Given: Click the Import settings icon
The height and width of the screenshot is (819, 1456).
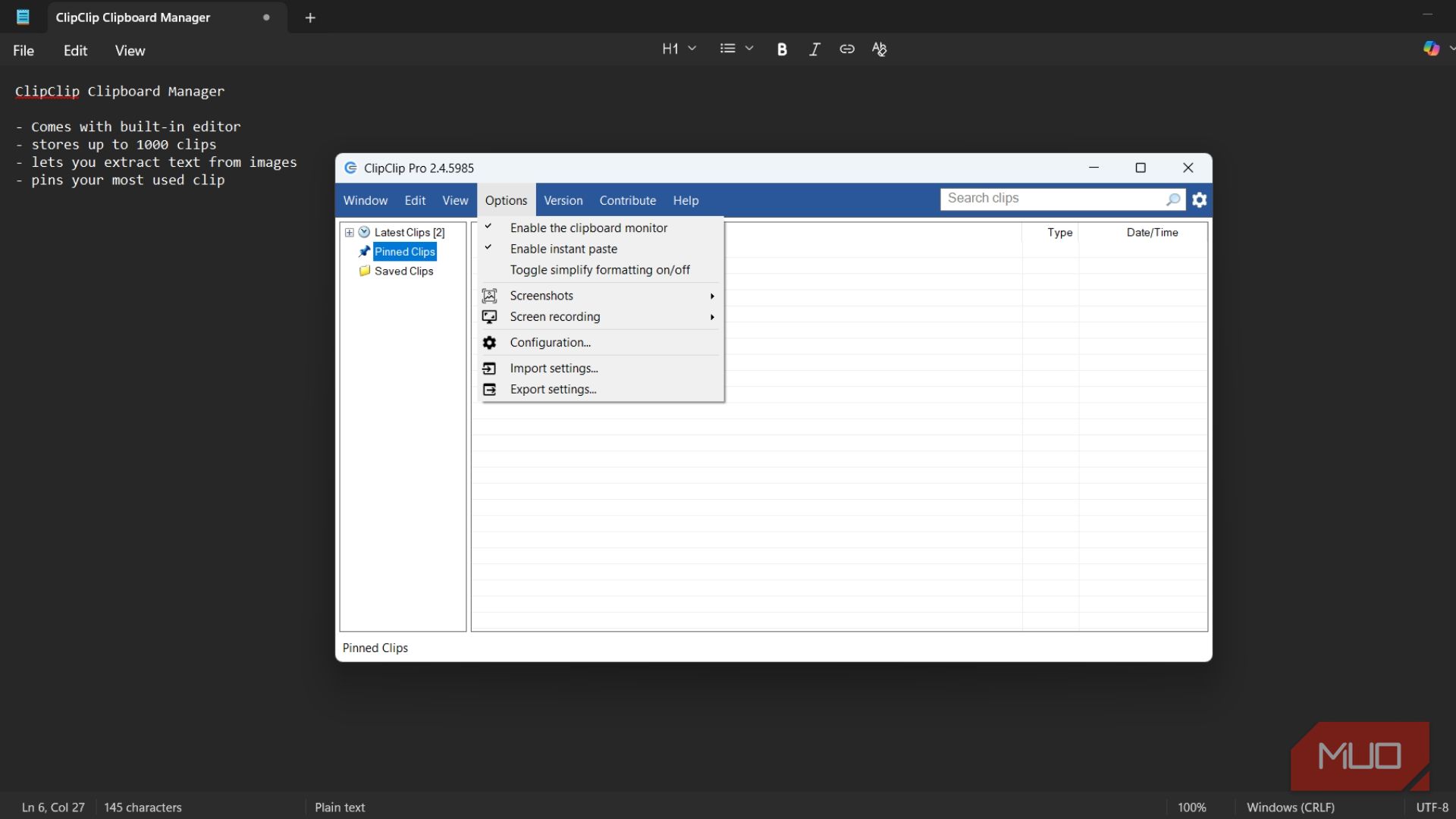Looking at the screenshot, I should [x=490, y=369].
